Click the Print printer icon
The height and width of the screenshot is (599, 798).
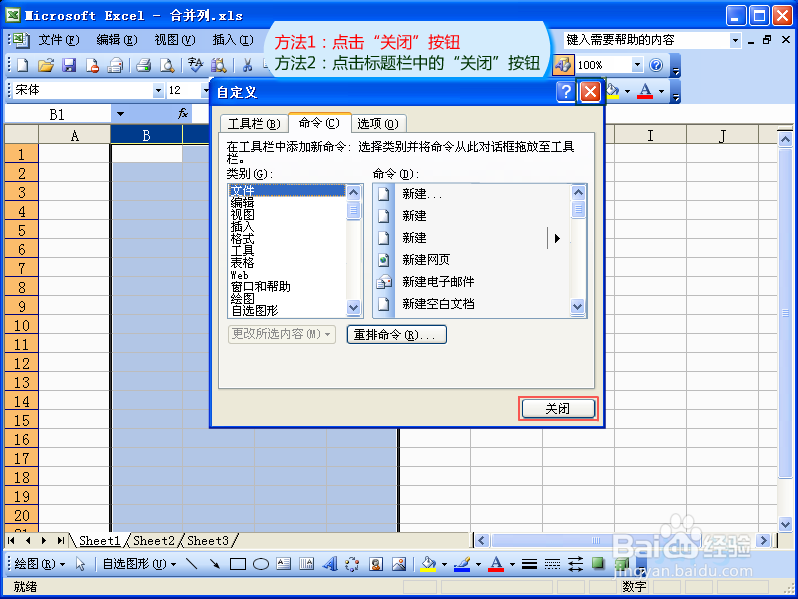coord(144,65)
